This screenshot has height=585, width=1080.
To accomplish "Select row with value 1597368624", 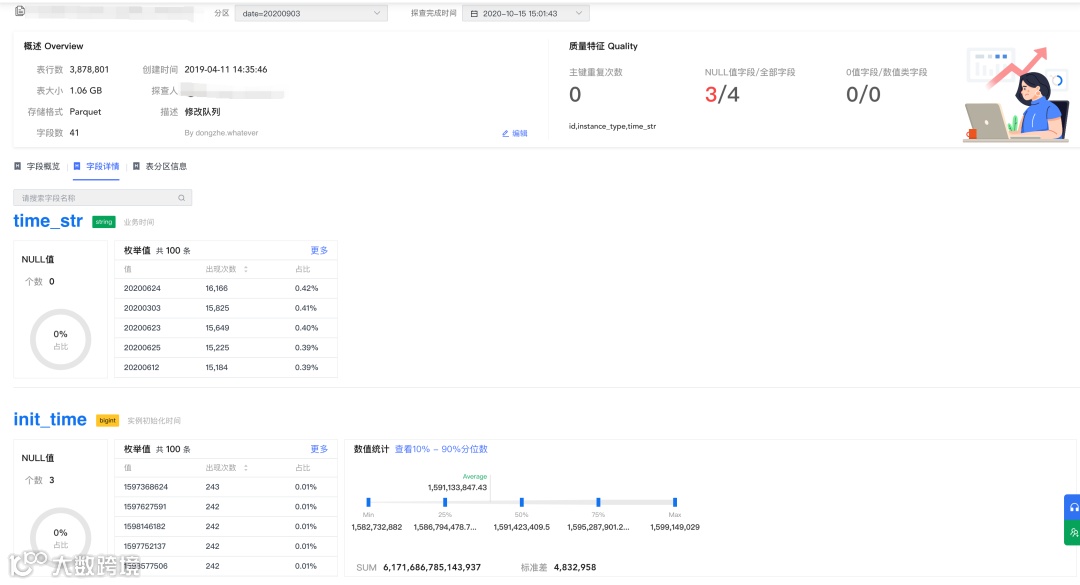I will click(x=226, y=486).
